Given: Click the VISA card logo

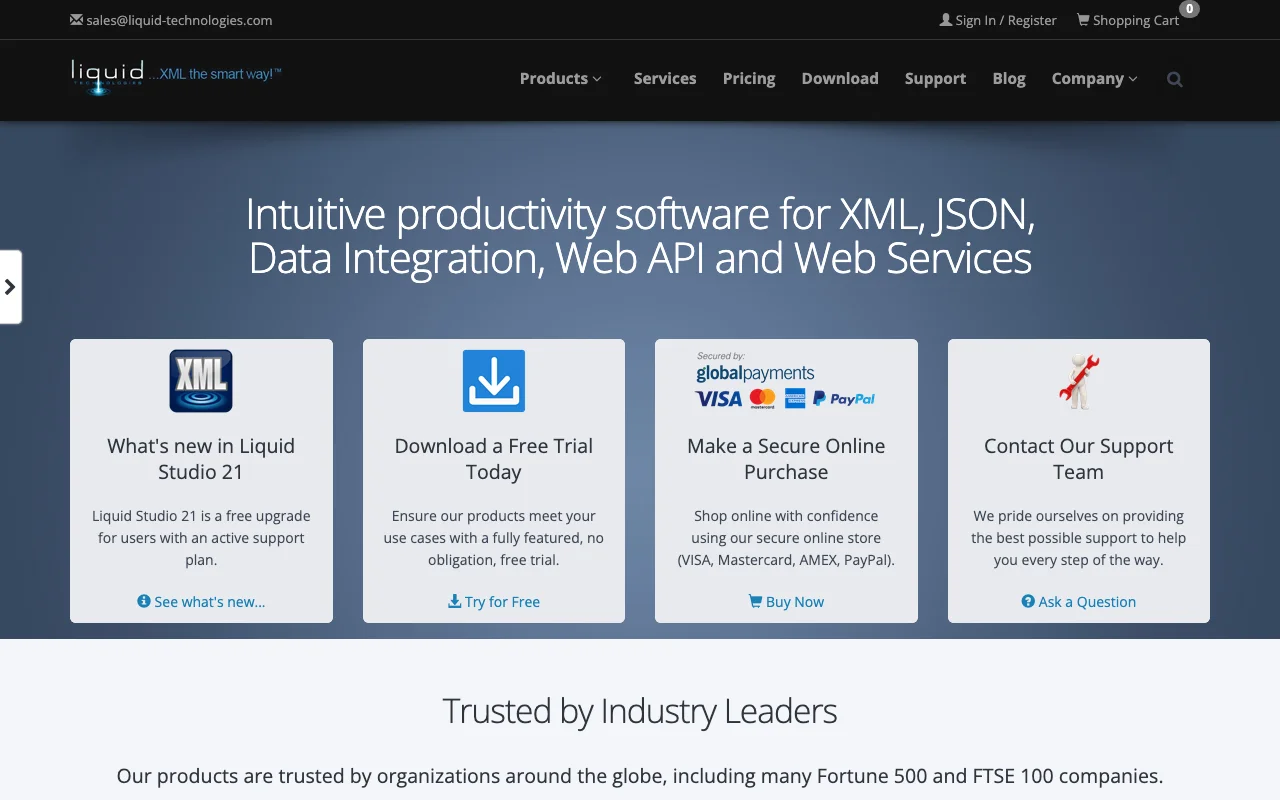Looking at the screenshot, I should tap(719, 399).
